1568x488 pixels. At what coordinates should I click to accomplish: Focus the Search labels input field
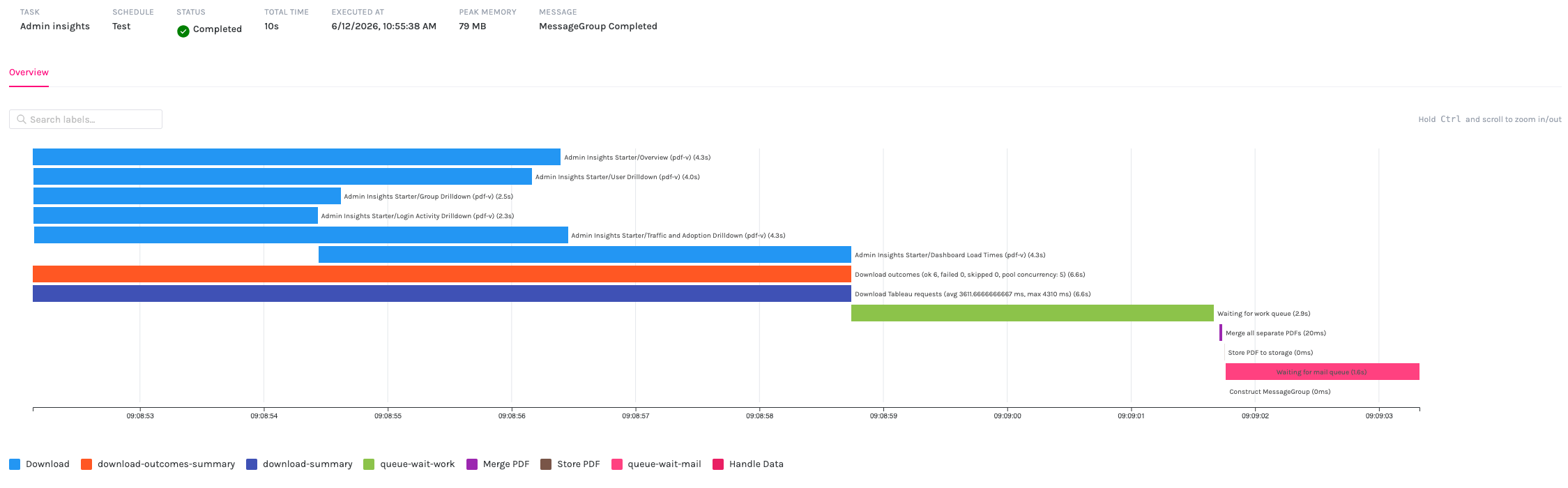tap(86, 119)
